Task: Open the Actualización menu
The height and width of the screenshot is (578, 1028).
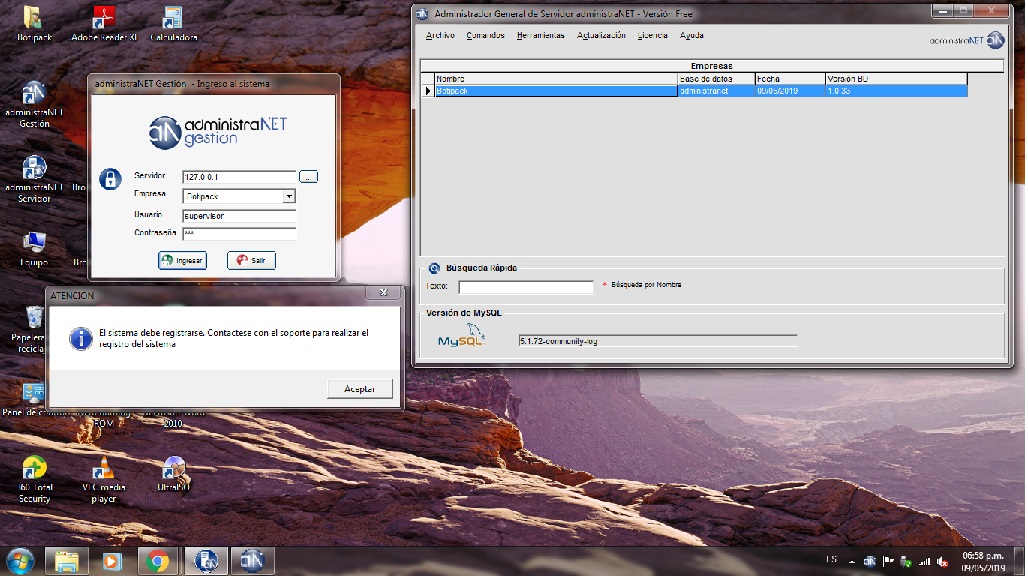Action: pos(601,35)
